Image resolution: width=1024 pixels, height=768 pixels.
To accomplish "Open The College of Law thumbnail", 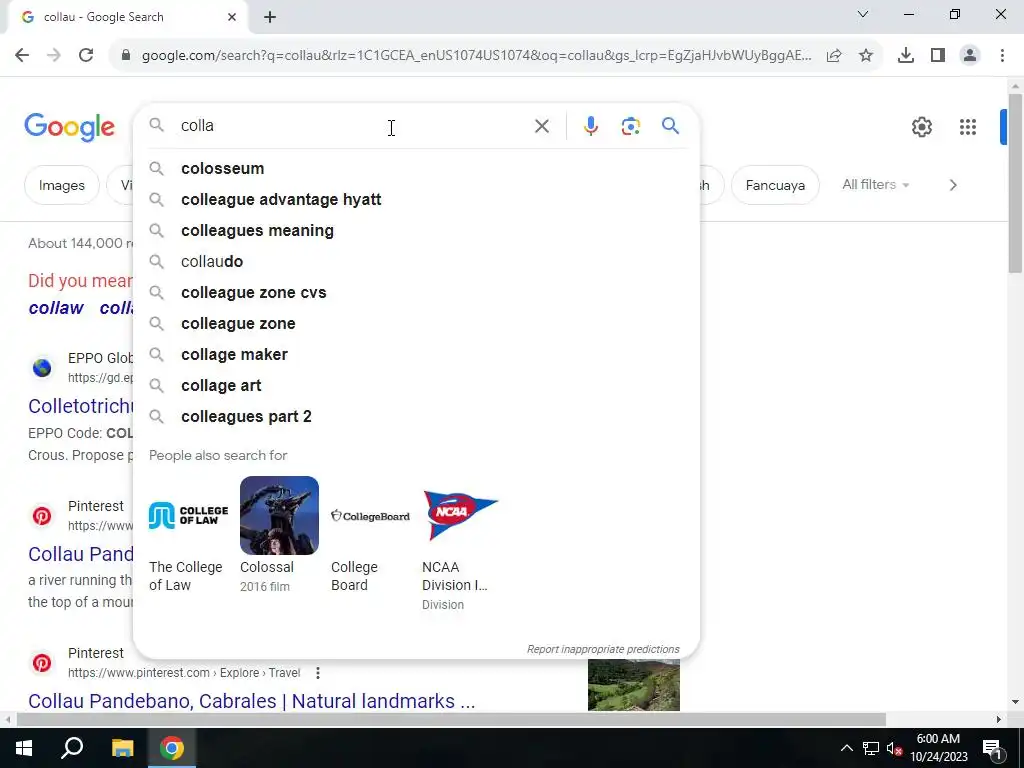I will click(x=188, y=516).
